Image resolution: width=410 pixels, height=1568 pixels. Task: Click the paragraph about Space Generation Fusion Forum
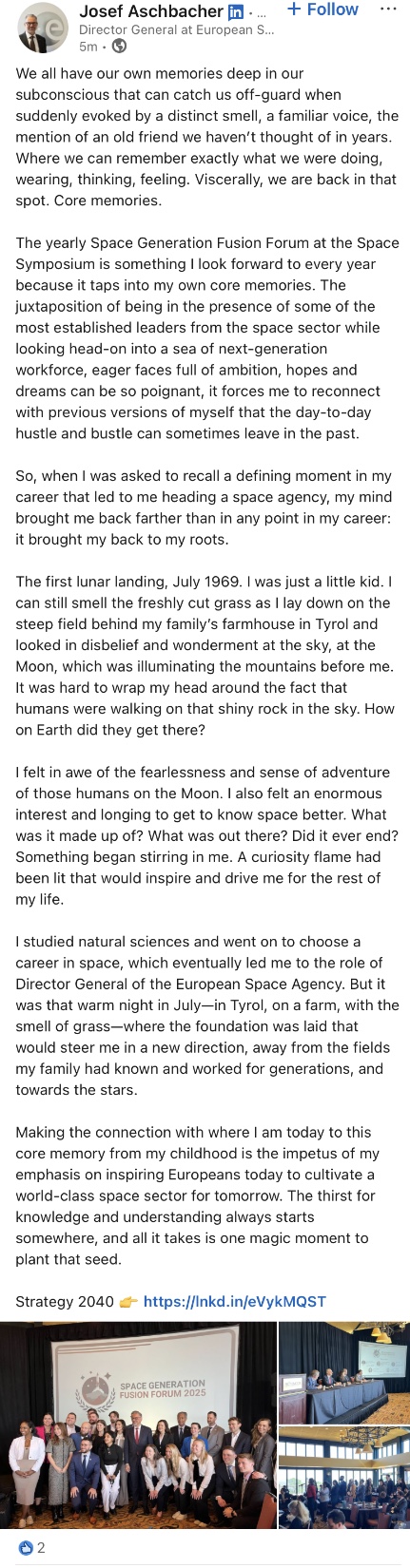(x=207, y=338)
